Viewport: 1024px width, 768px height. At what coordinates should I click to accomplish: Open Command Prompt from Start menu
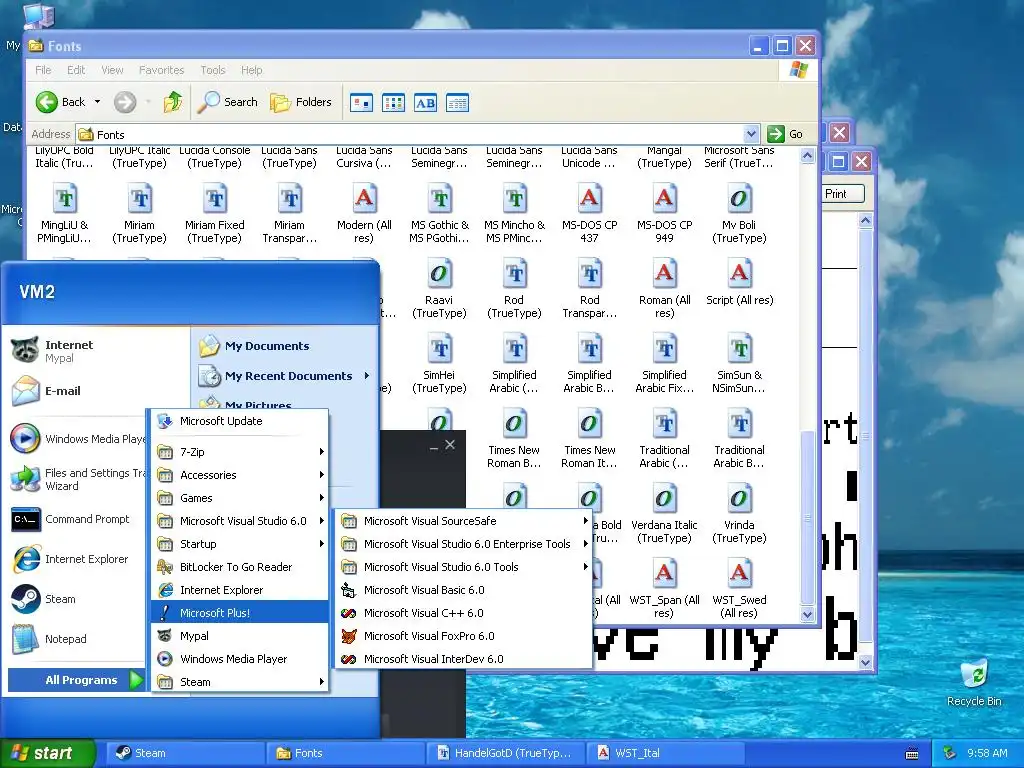point(76,519)
